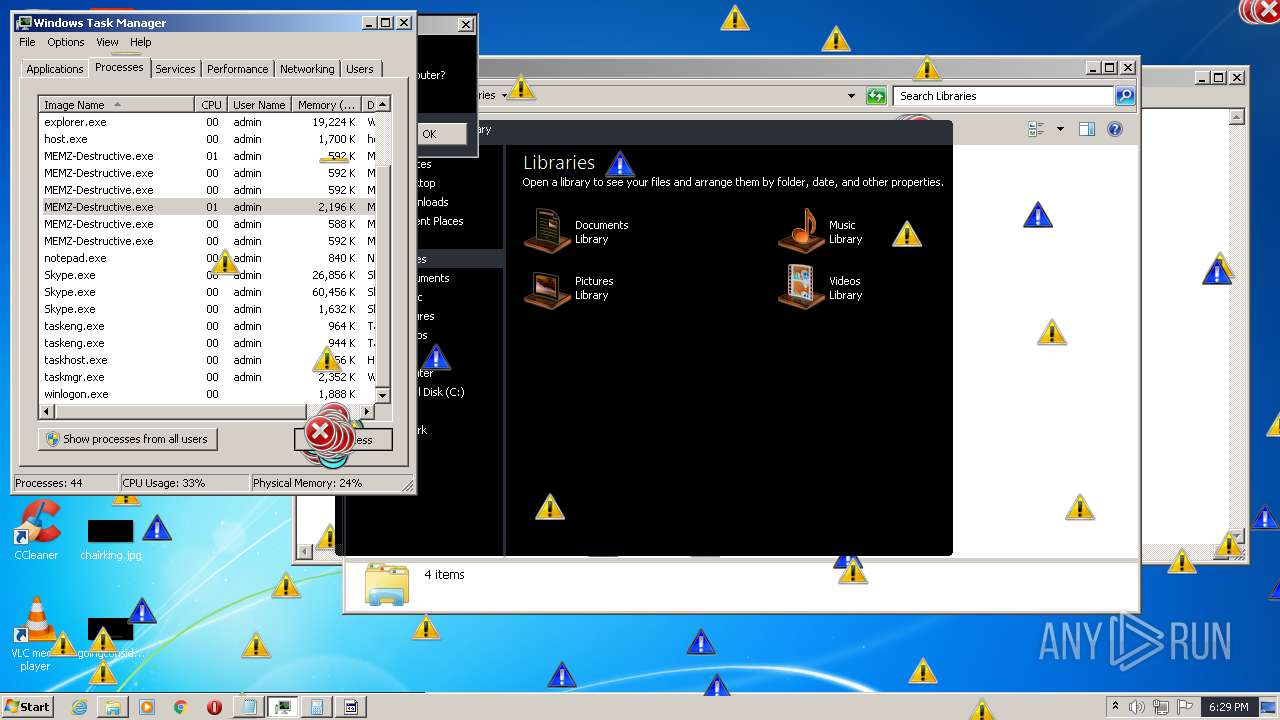The image size is (1280, 720).
Task: Click the shield icon on Show processes button
Action: [x=53, y=439]
